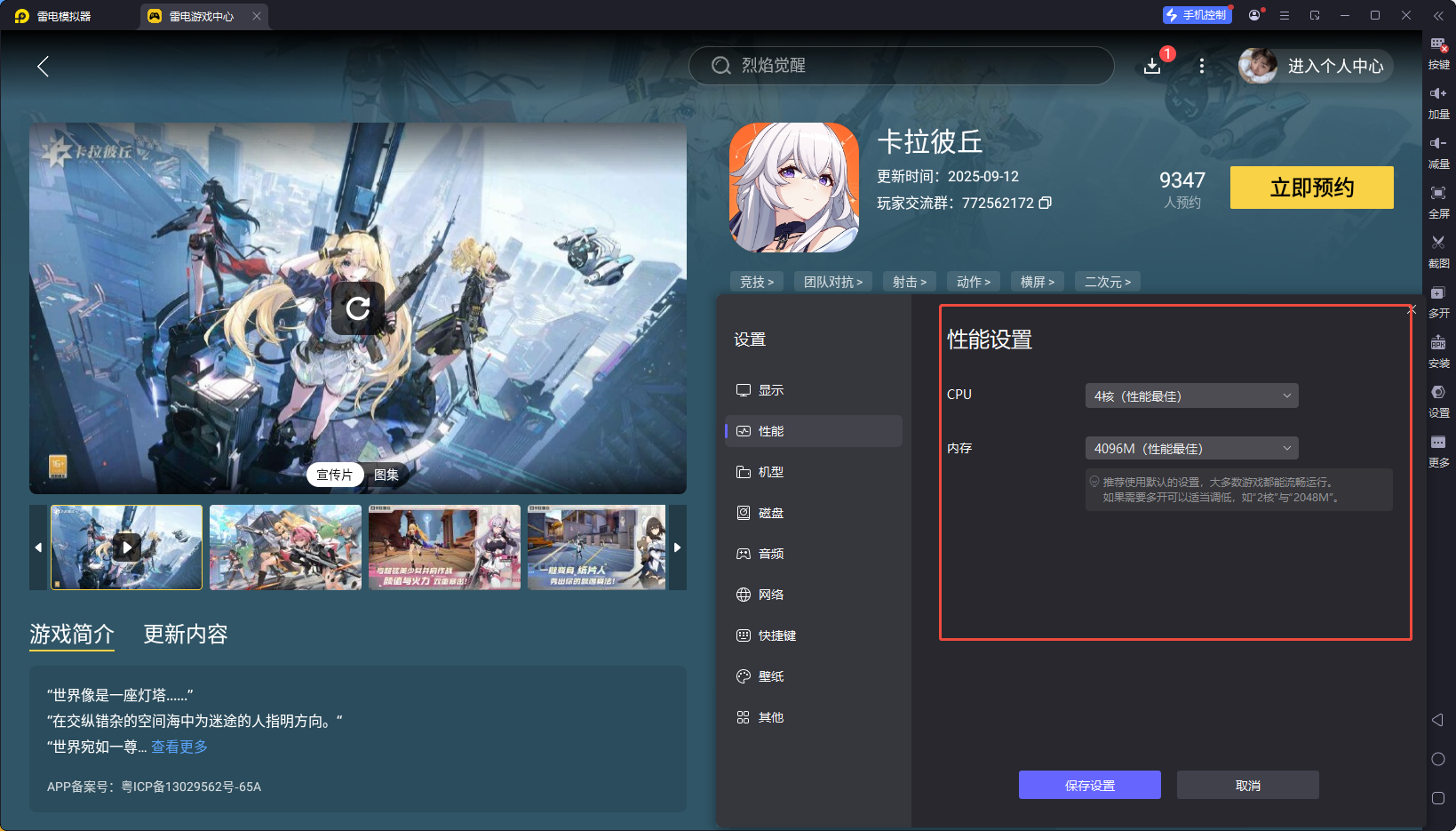1456x831 pixels.
Task: Save settings with 保存设置 button
Action: coord(1089,785)
